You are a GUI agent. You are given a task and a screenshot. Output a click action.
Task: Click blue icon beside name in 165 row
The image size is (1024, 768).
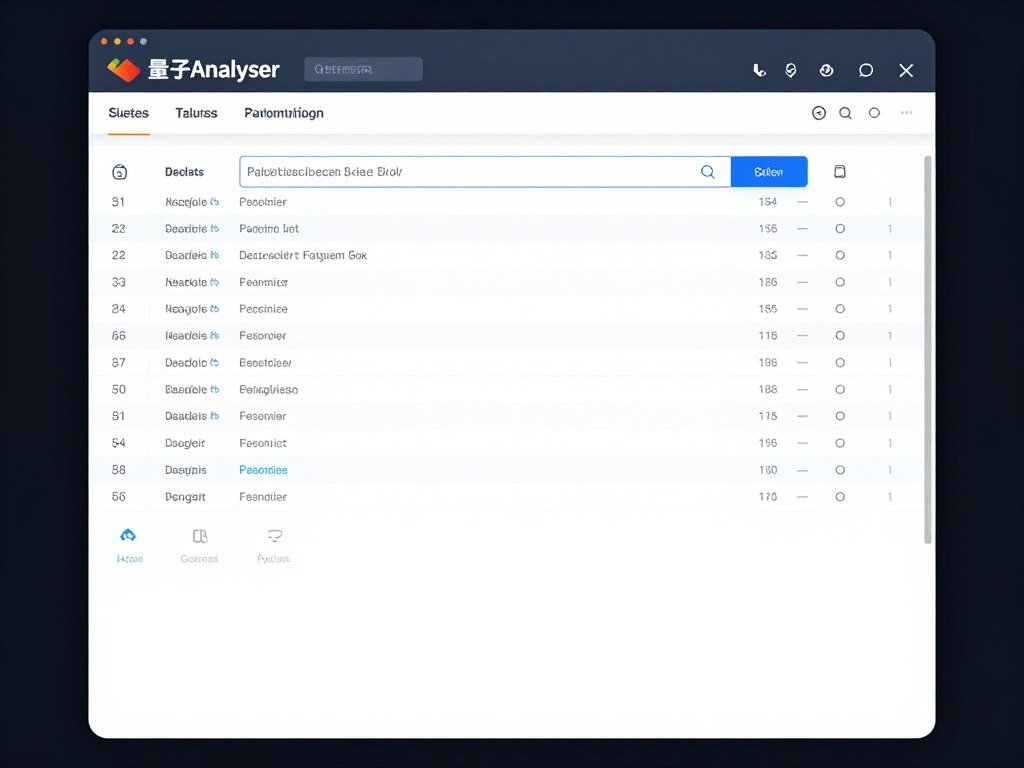point(215,309)
